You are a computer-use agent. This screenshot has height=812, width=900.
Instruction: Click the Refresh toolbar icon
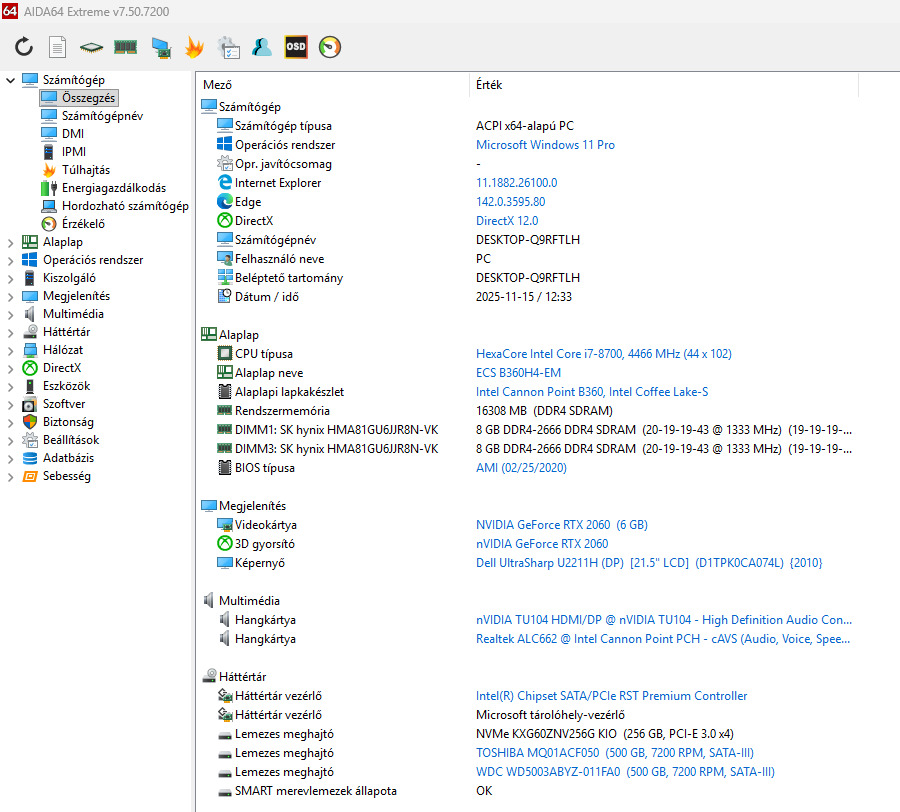24,46
